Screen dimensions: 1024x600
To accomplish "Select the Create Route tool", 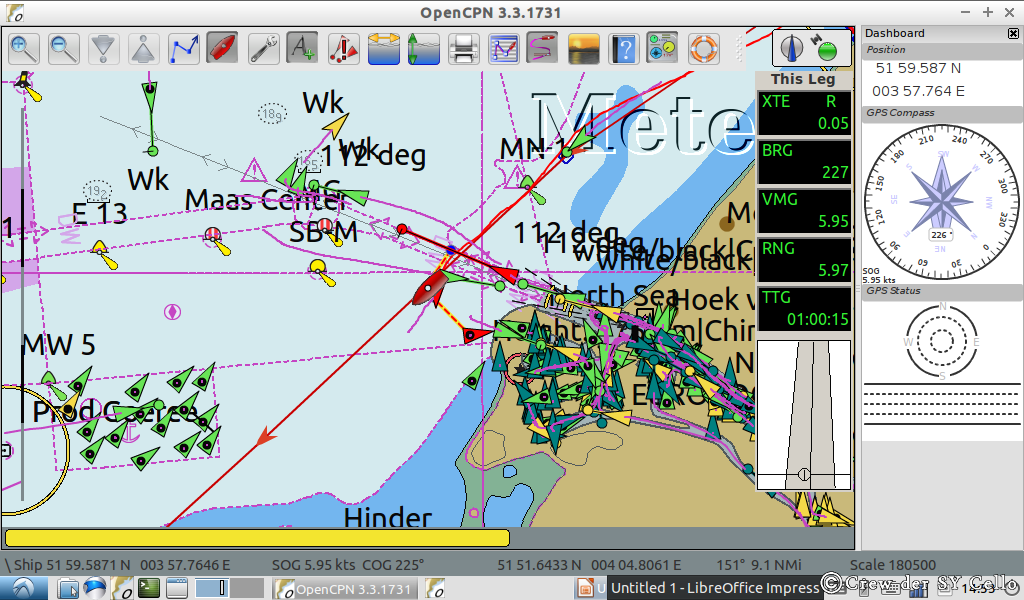I will pos(184,47).
